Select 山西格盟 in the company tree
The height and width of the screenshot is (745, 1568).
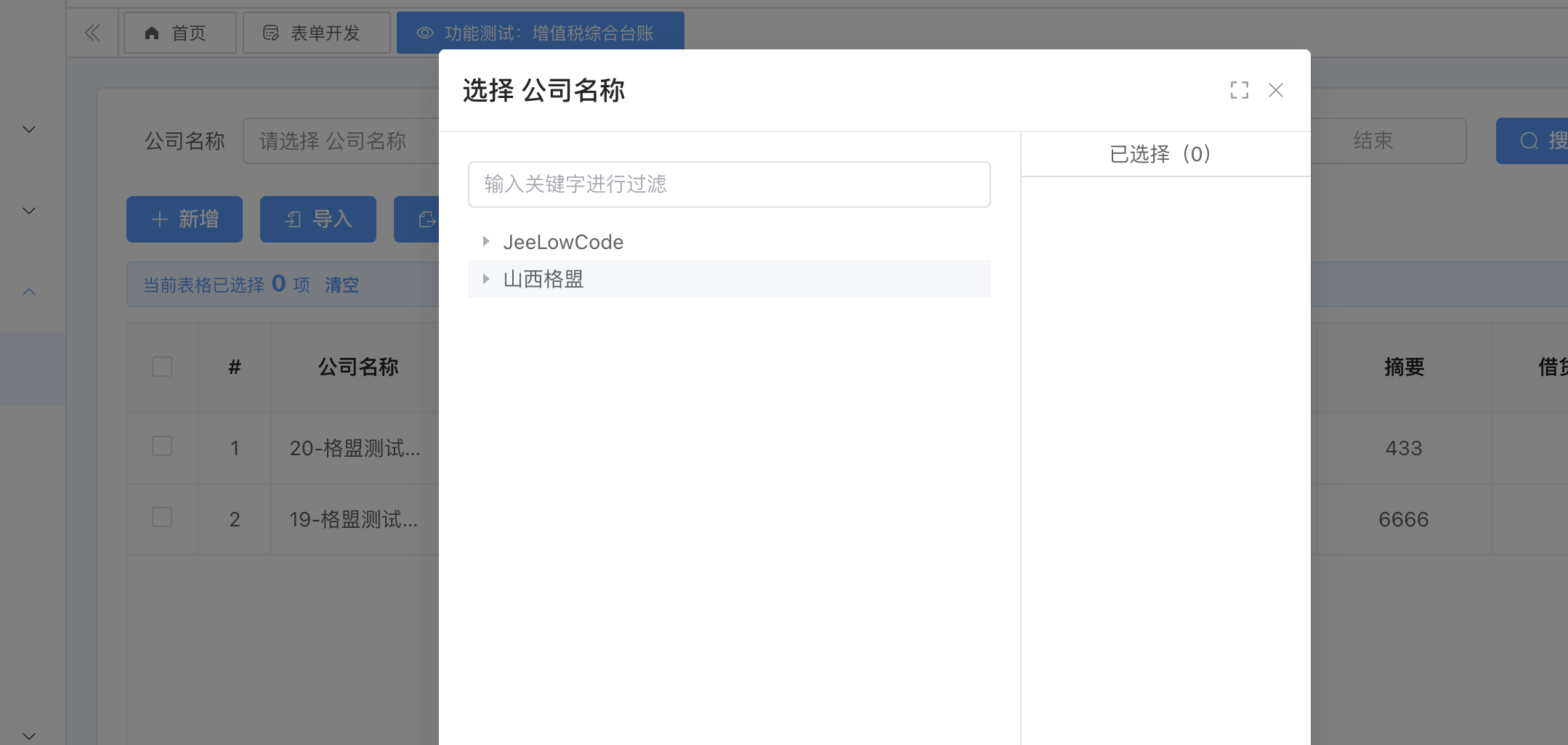(x=543, y=279)
